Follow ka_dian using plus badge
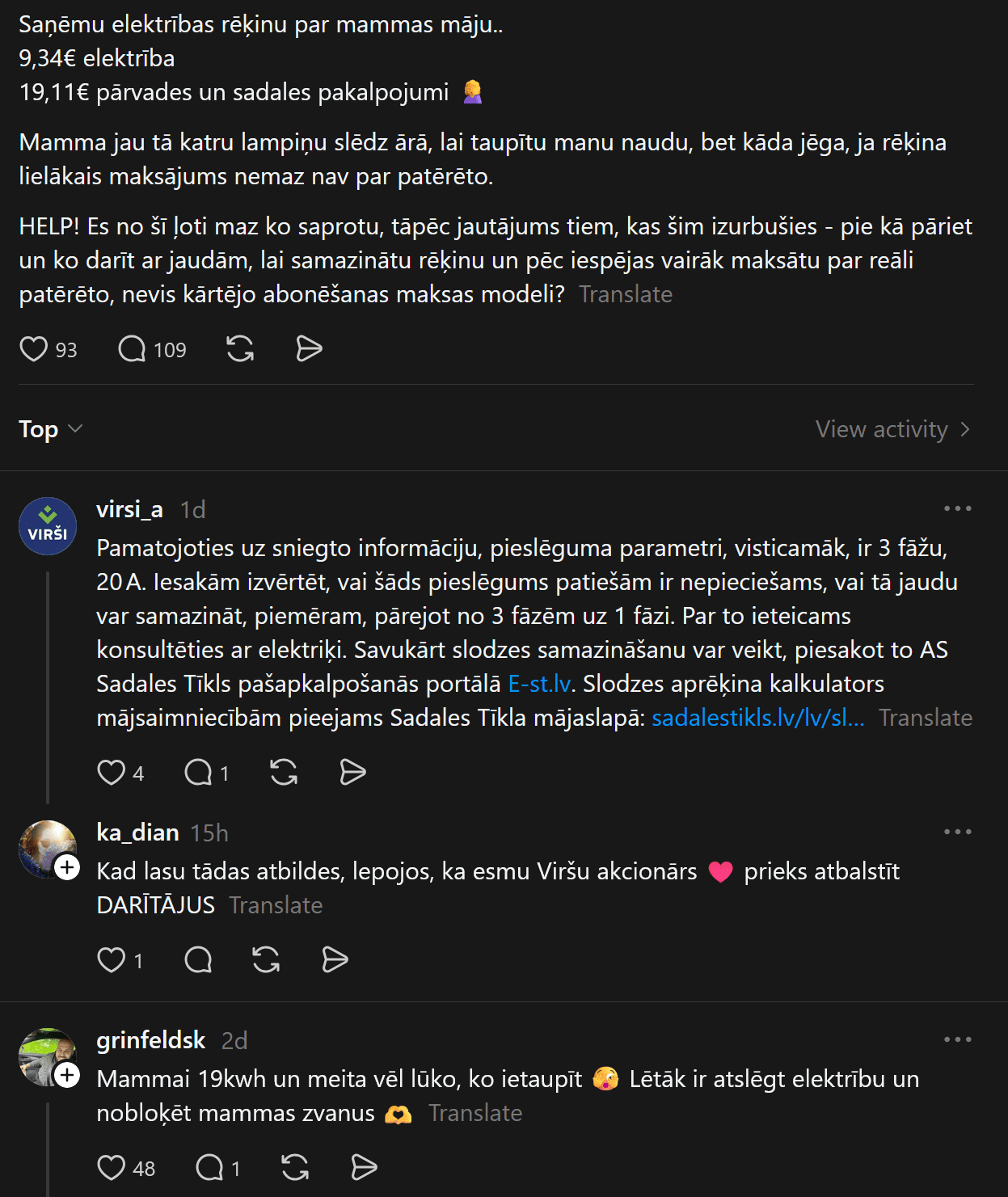This screenshot has height=1197, width=1008. (67, 867)
